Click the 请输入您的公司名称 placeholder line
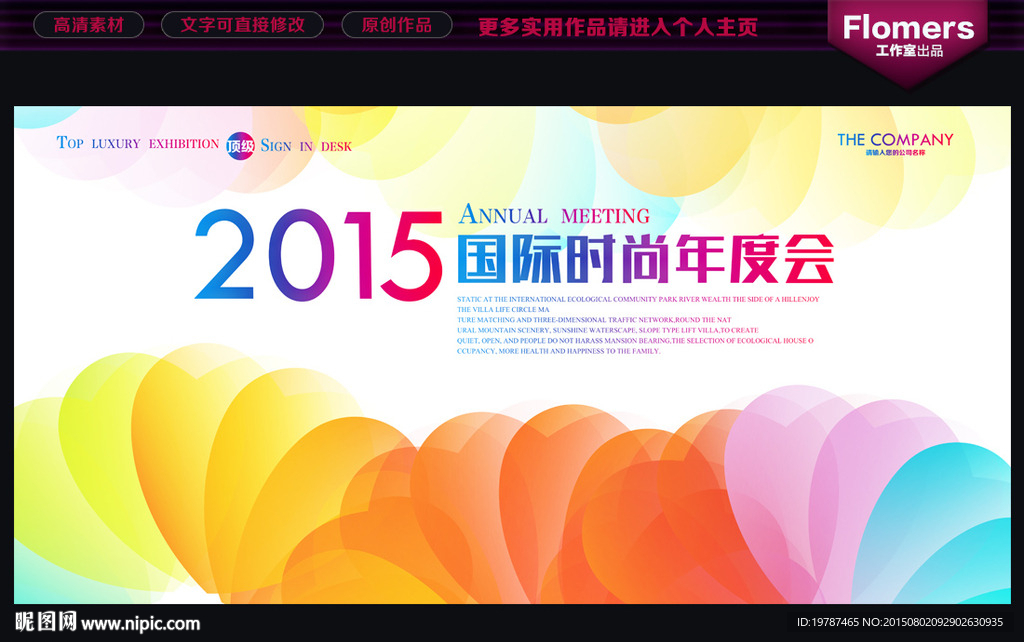Screen dimensions: 1024x642 tap(895, 153)
